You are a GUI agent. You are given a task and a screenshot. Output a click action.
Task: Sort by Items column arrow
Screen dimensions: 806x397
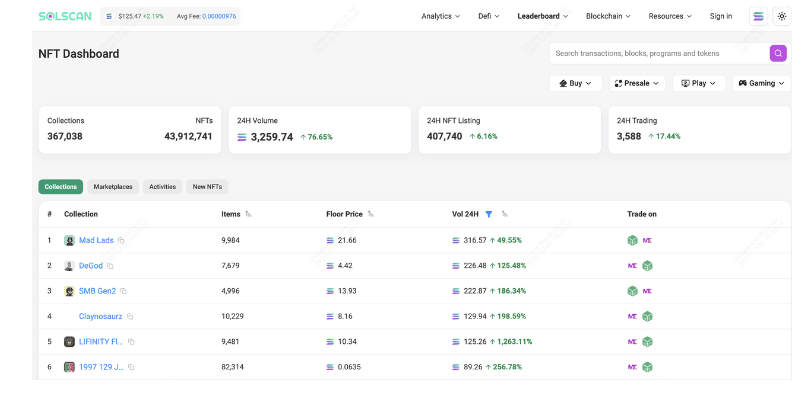point(249,214)
